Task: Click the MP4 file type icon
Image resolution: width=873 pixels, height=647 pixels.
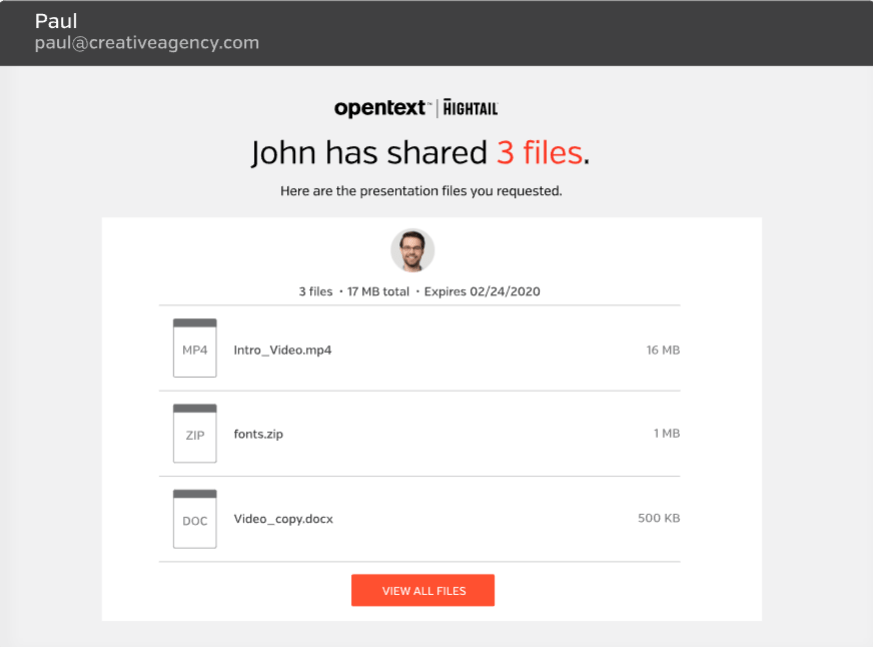Action: (195, 348)
